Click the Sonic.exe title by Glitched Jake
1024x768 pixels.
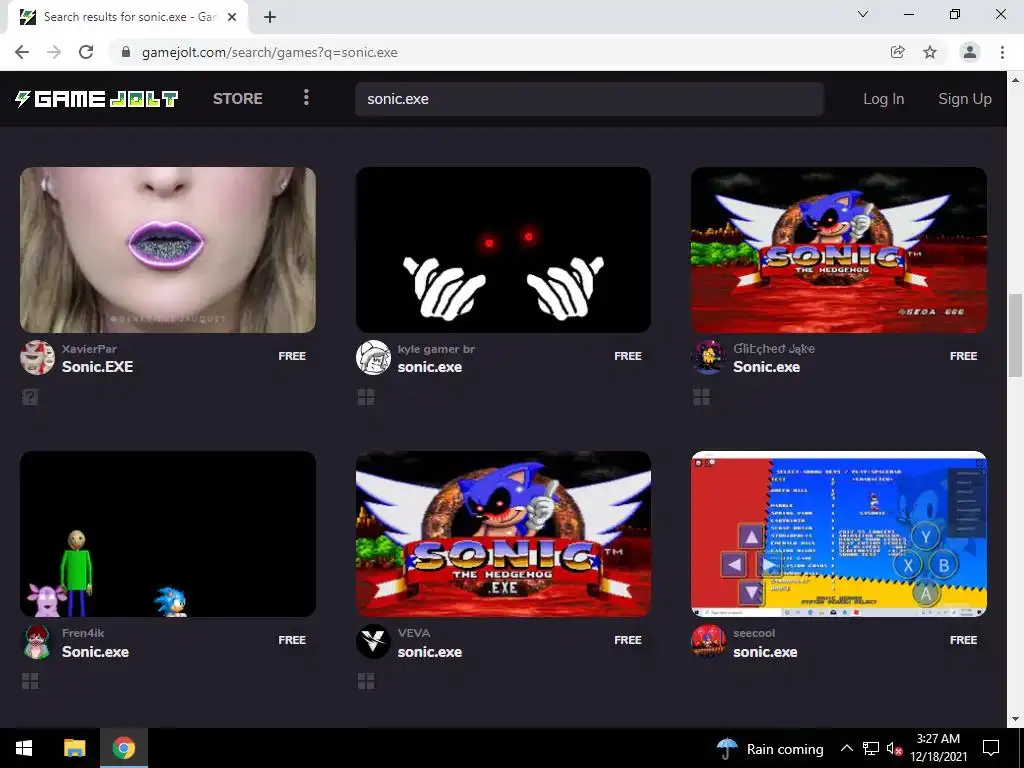[766, 367]
